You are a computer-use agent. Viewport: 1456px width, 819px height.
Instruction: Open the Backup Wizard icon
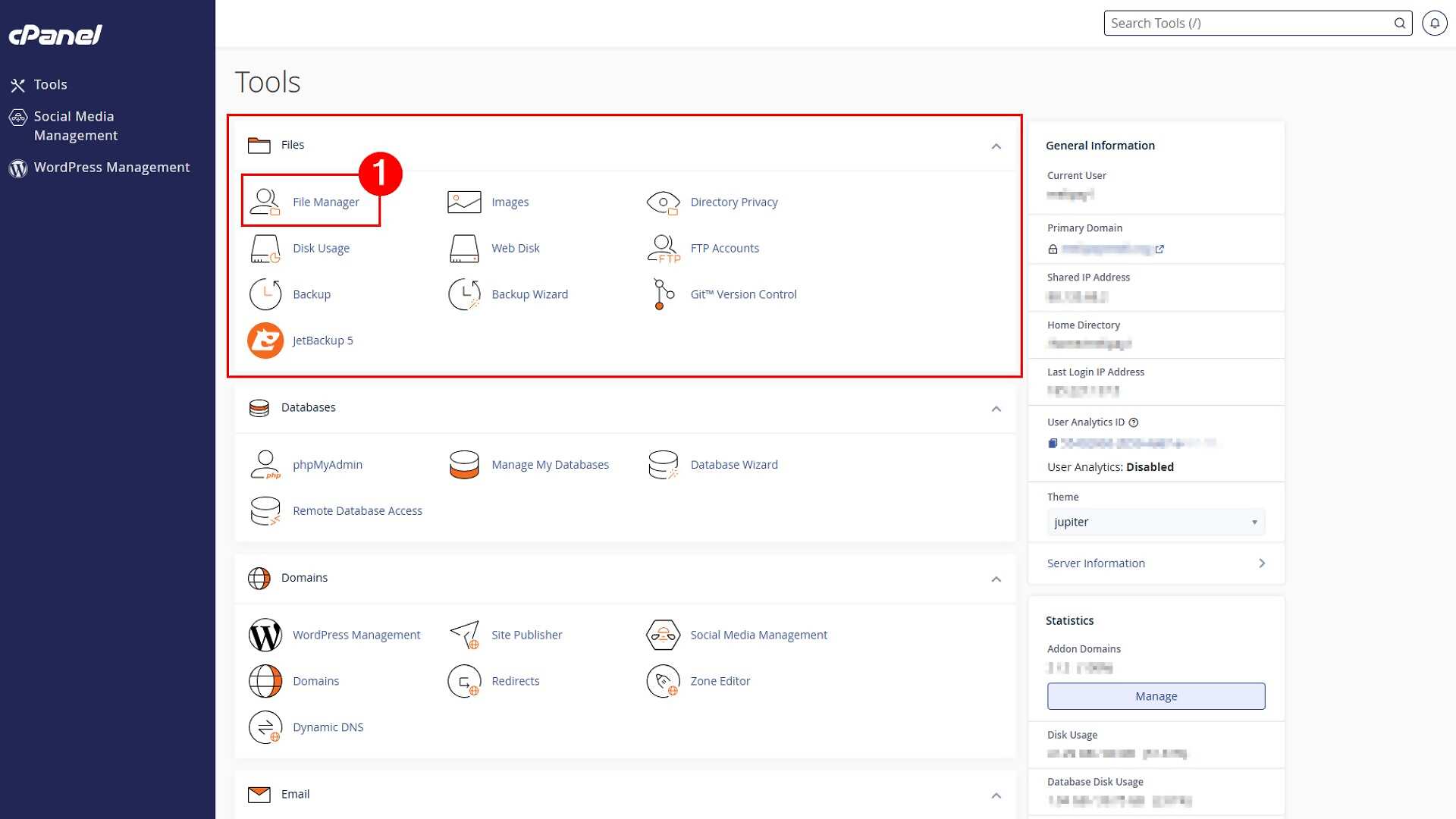(x=464, y=294)
